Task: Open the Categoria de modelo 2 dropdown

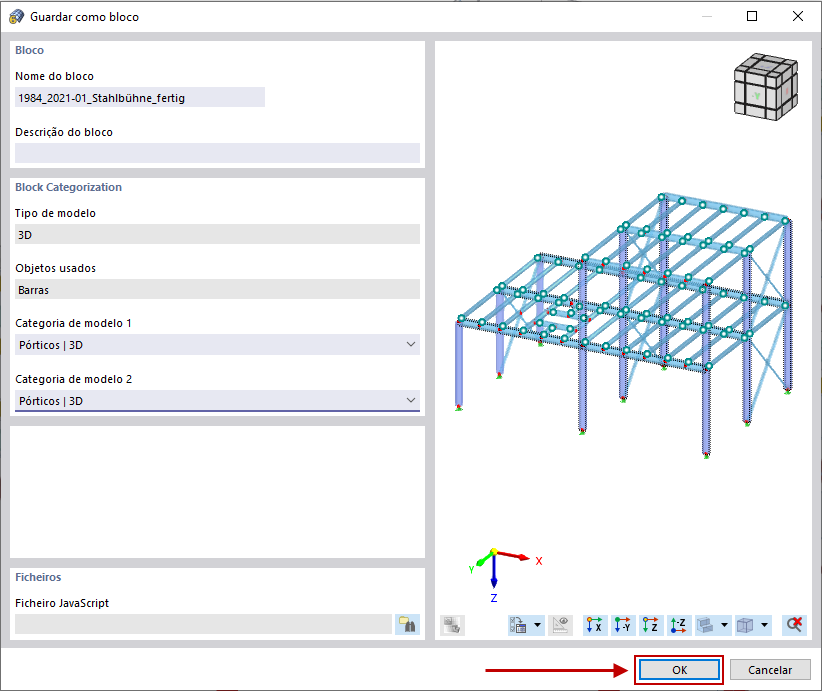Action: point(217,401)
